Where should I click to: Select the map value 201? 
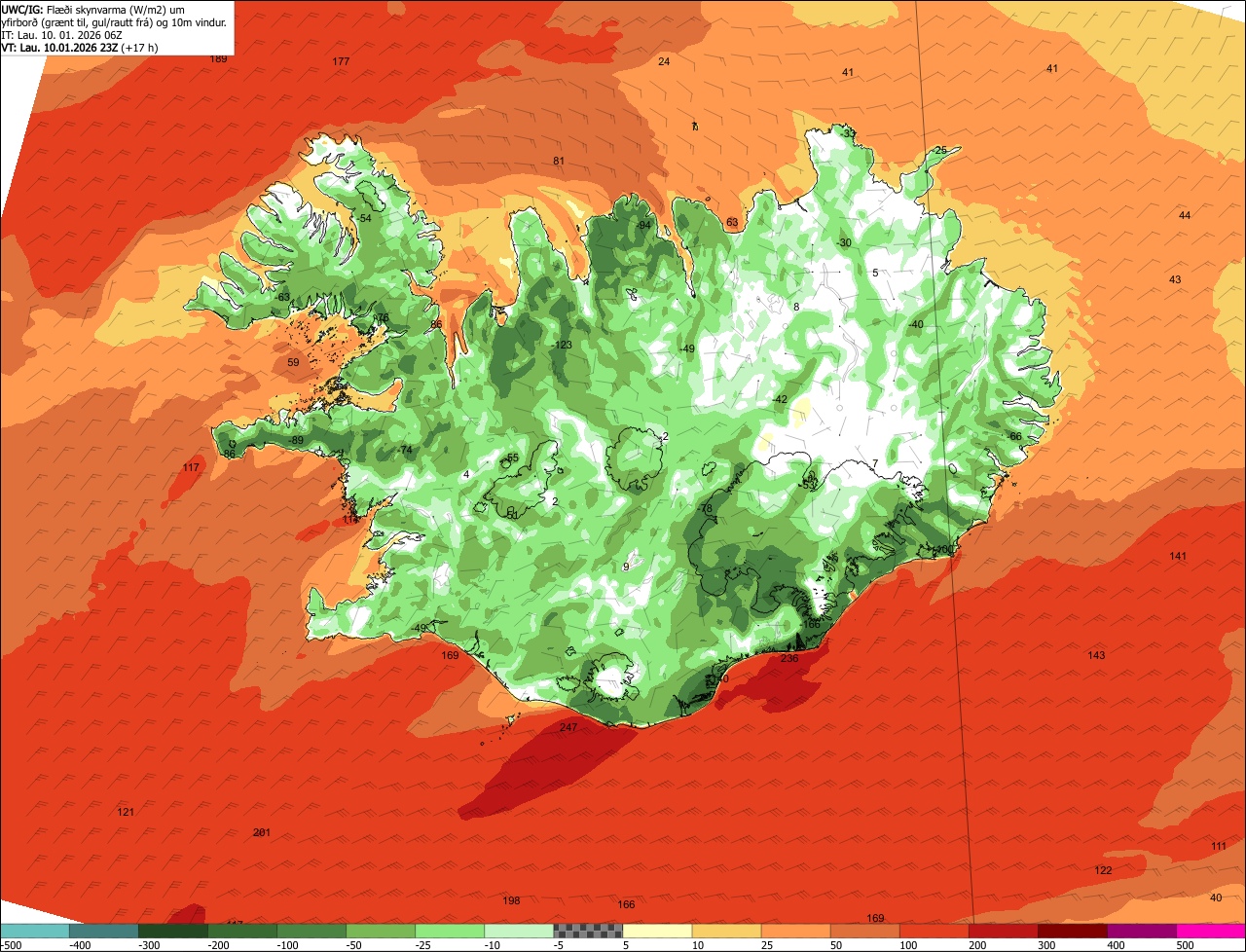[261, 832]
